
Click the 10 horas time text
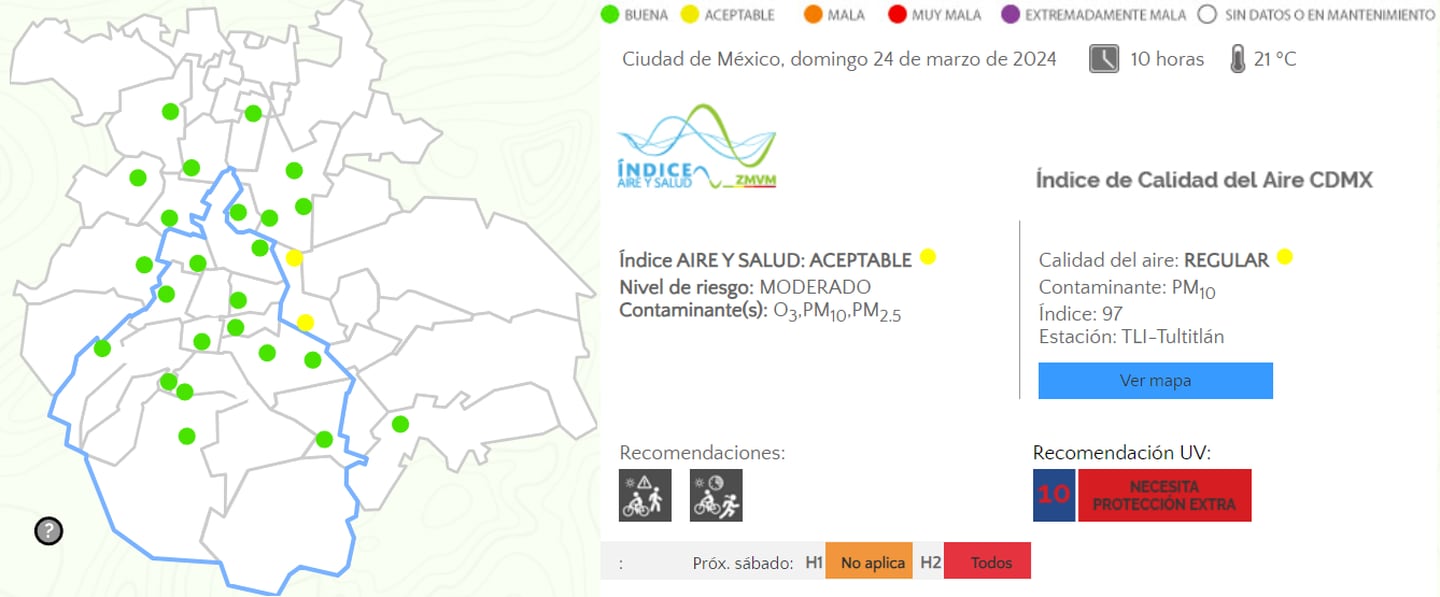pos(1167,59)
